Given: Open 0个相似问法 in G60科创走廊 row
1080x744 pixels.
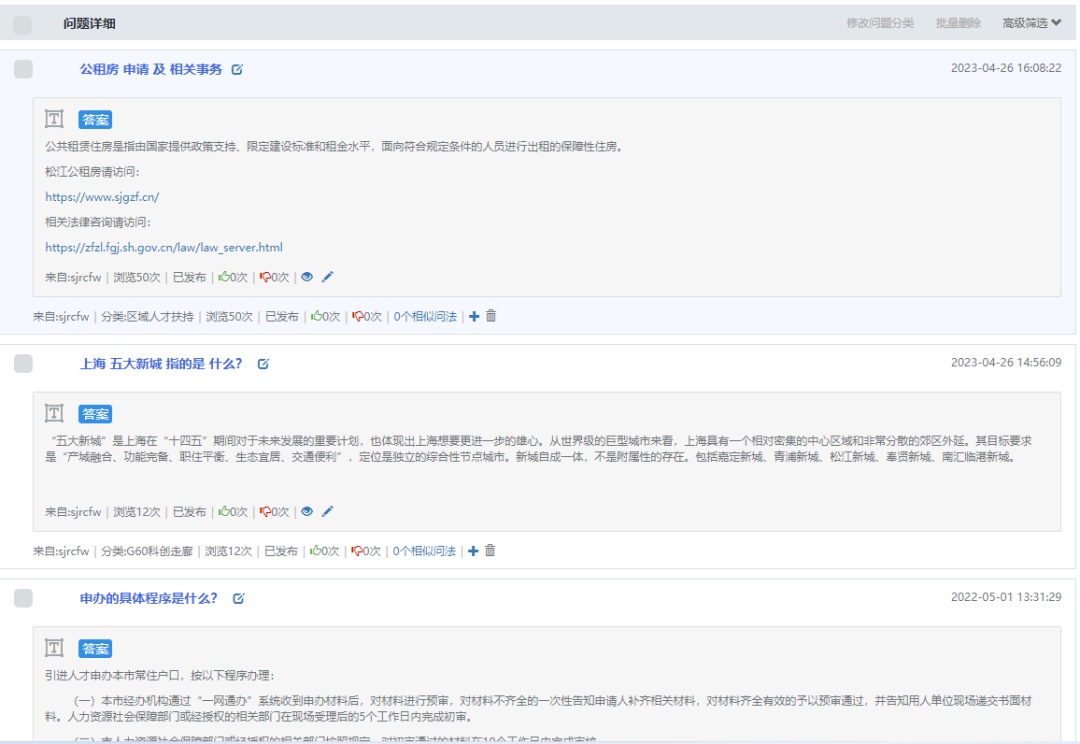Looking at the screenshot, I should click(x=424, y=550).
